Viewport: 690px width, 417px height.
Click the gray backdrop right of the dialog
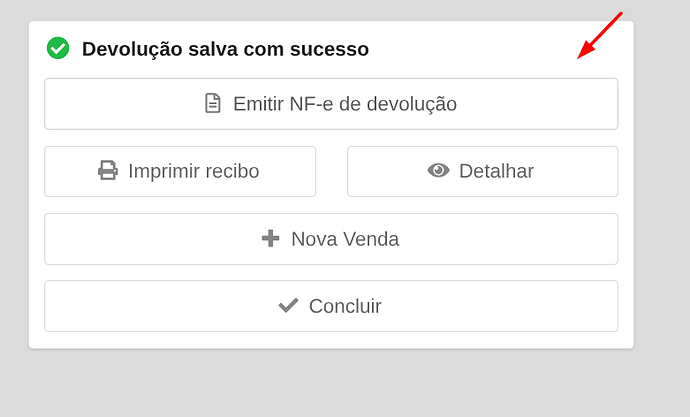(661, 200)
